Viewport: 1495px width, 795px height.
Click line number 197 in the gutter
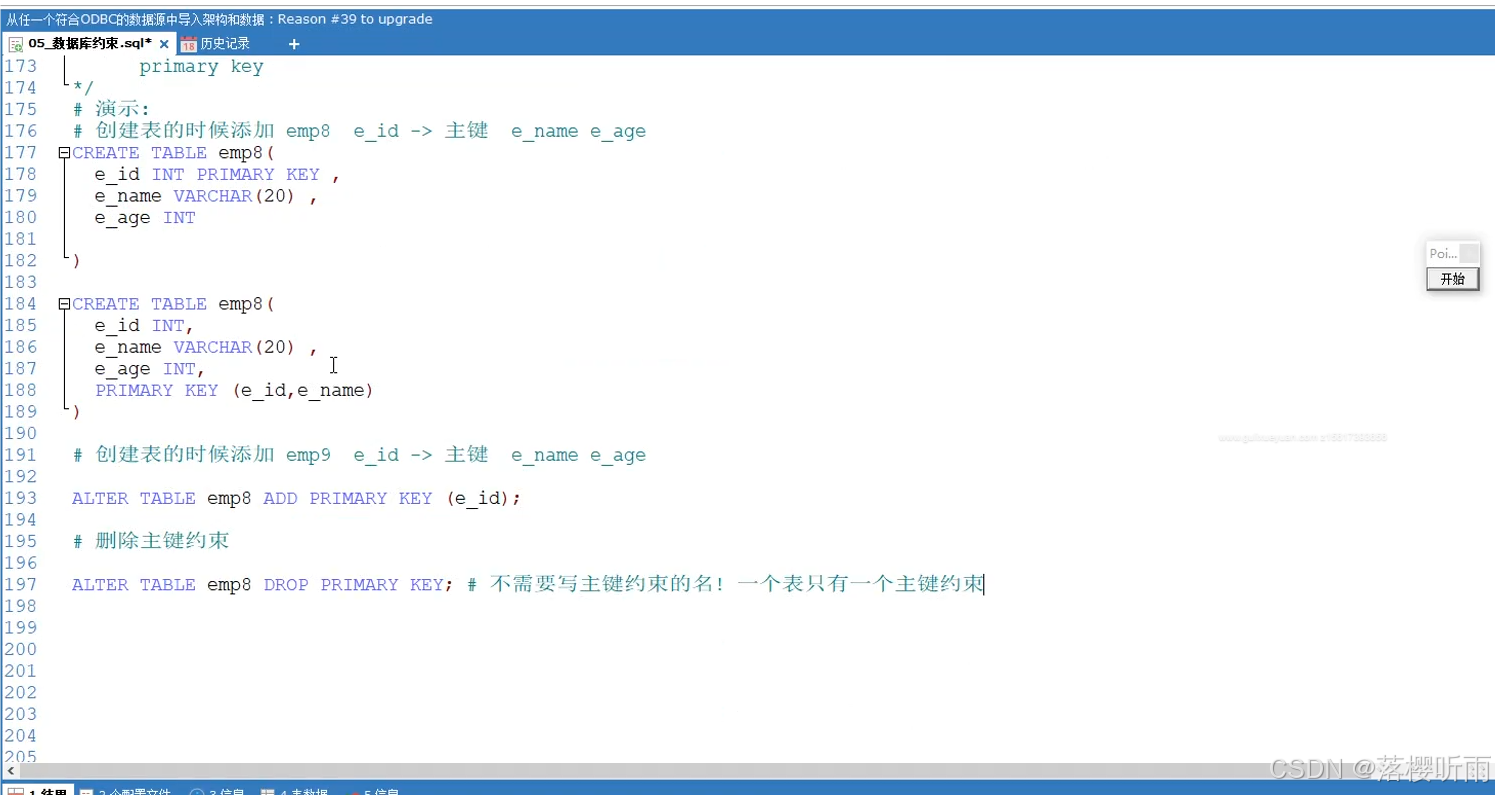20,585
